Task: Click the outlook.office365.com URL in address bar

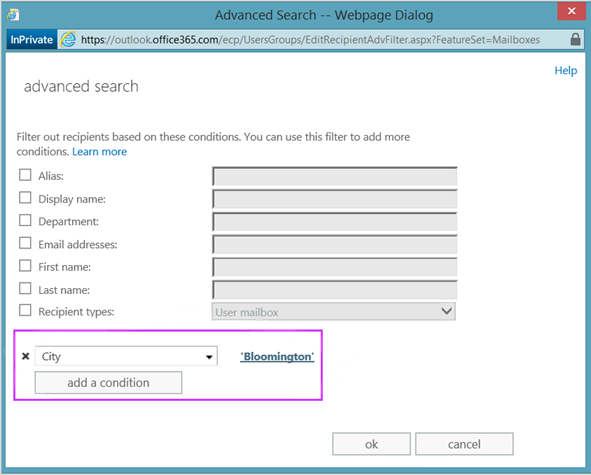Action: click(311, 40)
